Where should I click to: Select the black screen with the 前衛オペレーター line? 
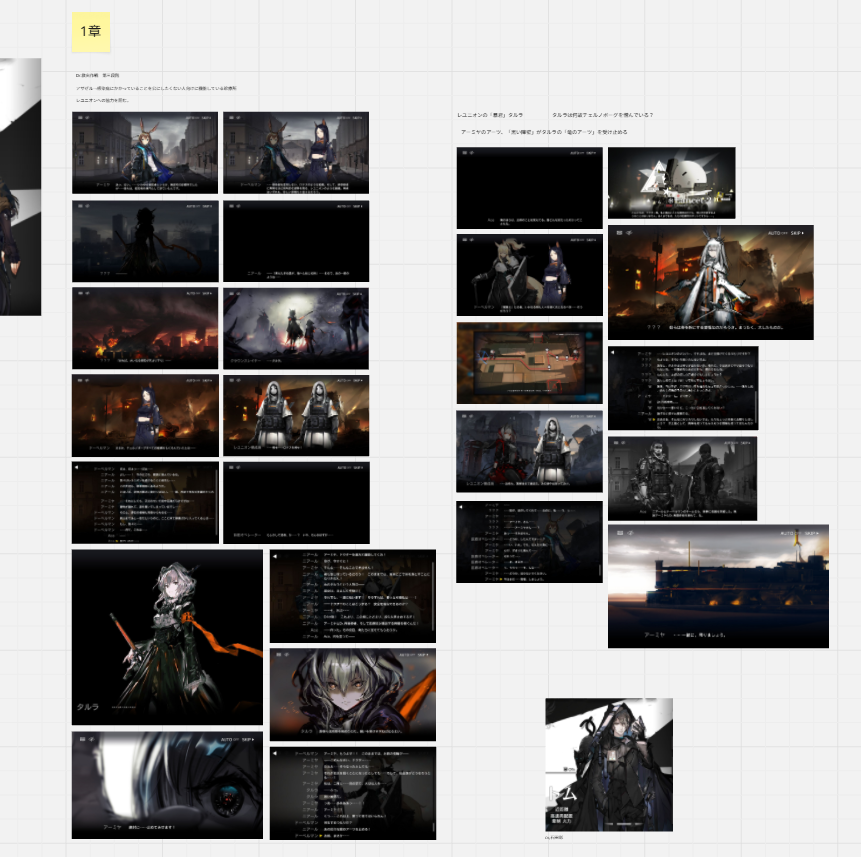[x=297, y=503]
